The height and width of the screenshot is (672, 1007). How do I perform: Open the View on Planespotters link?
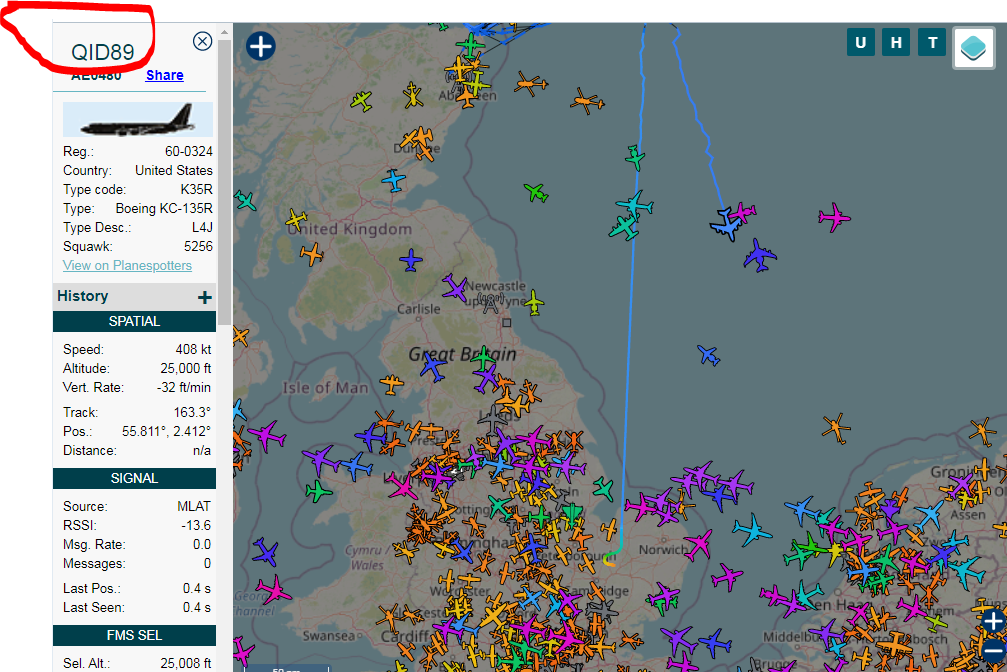pyautogui.click(x=127, y=265)
